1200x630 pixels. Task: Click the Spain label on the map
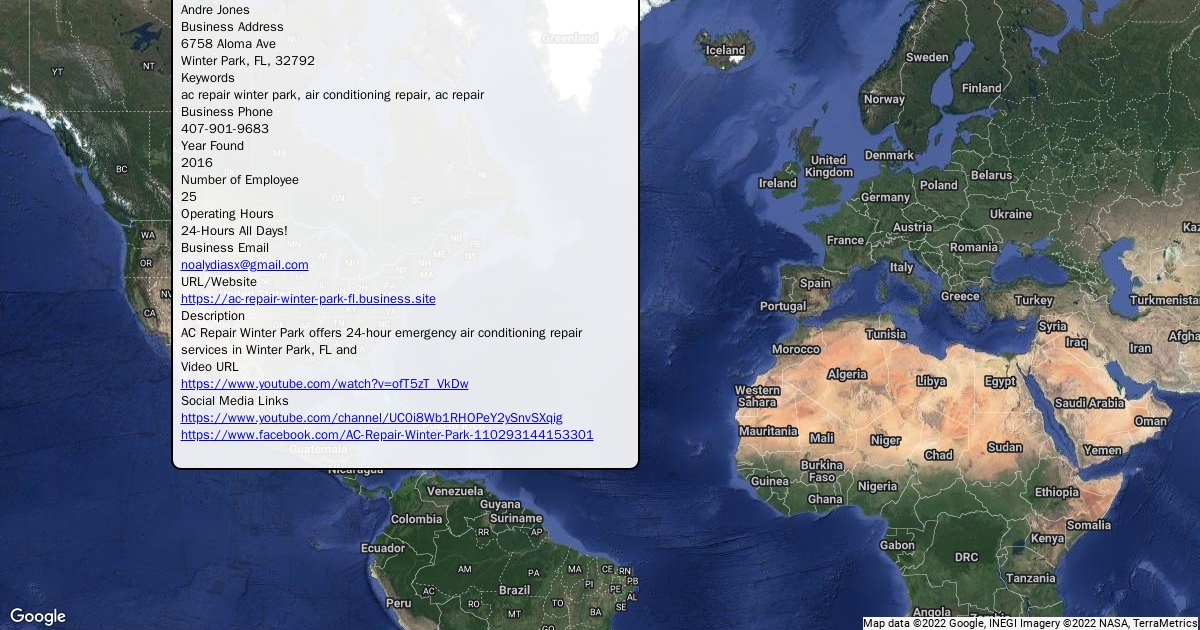click(815, 283)
